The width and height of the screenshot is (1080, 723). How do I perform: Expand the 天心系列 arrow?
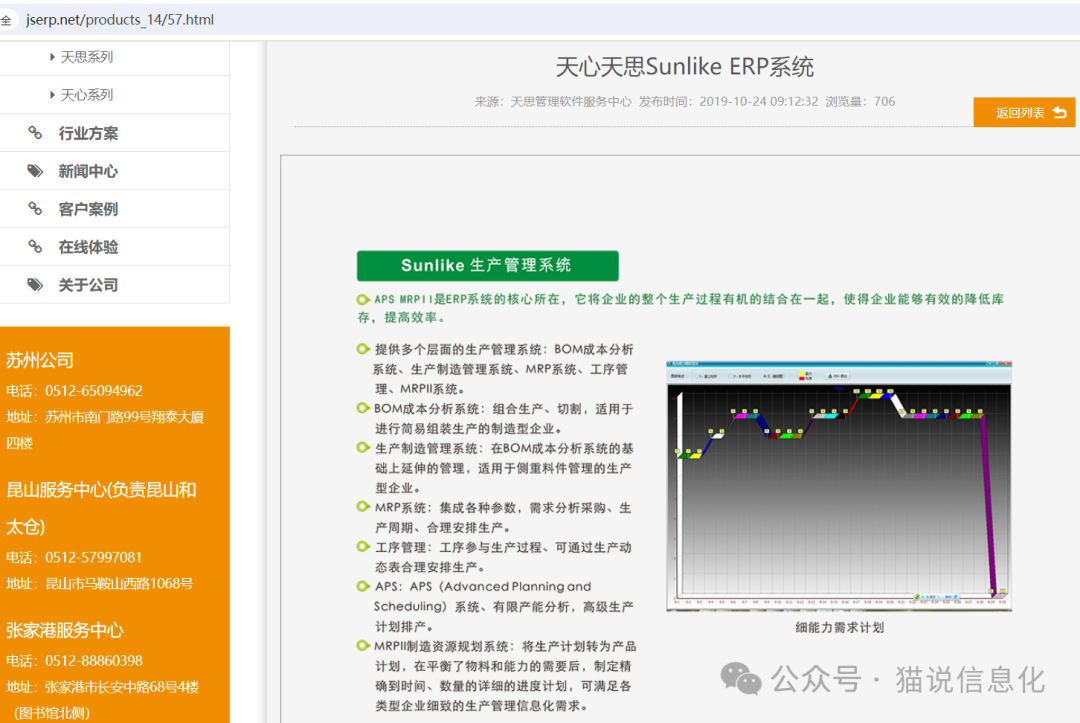tap(52, 95)
